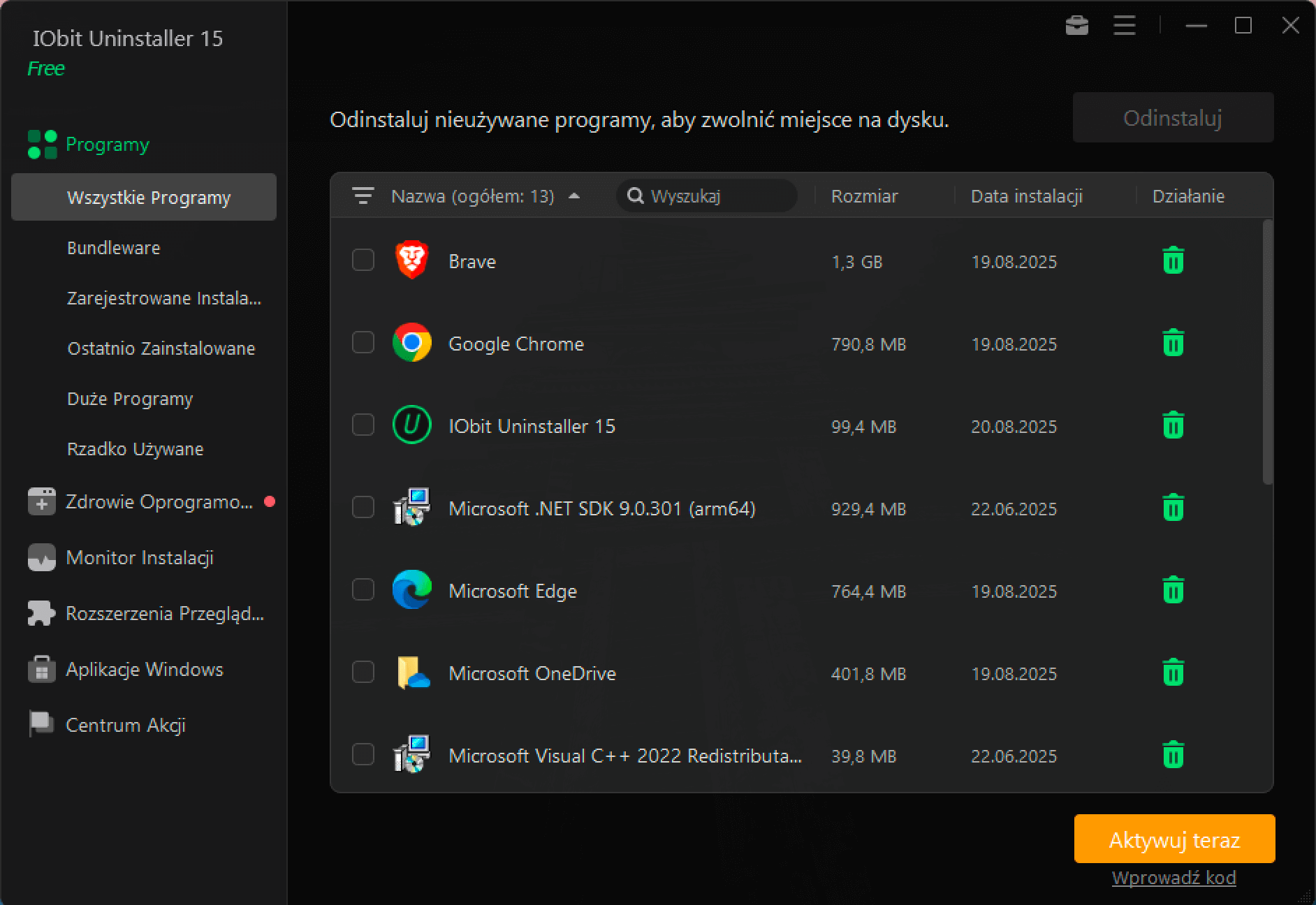The image size is (1316, 905).
Task: Click the IObit Uninstaller 15 window title
Action: [128, 38]
